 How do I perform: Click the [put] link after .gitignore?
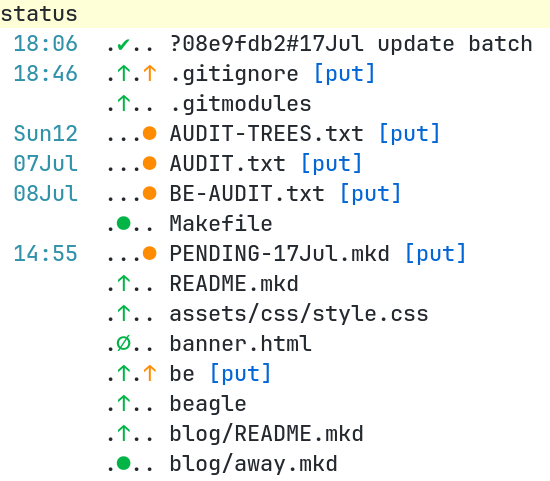(x=344, y=74)
